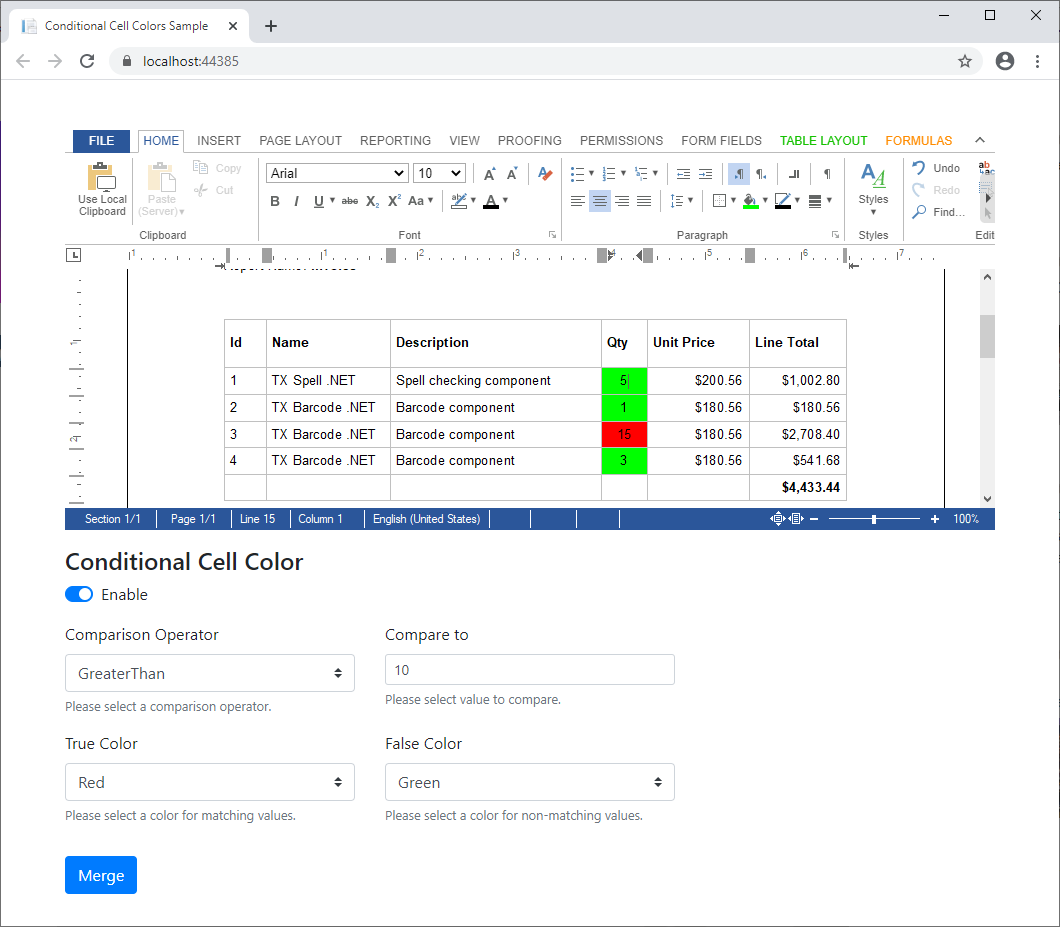Open the PROOFING tab
1060x927 pixels.
(x=529, y=141)
